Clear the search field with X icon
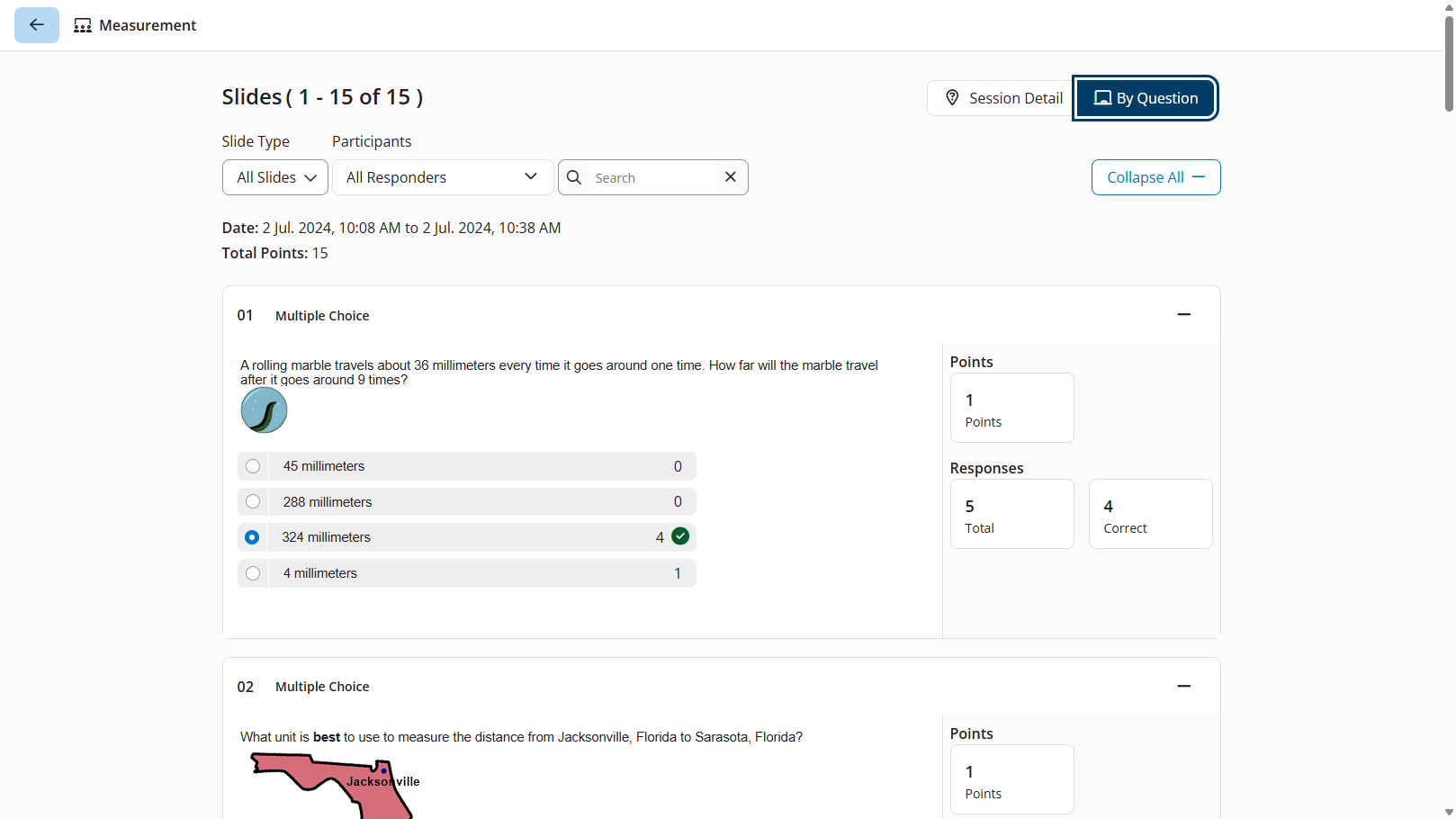Screen dimensions: 1456x819 click(x=731, y=177)
